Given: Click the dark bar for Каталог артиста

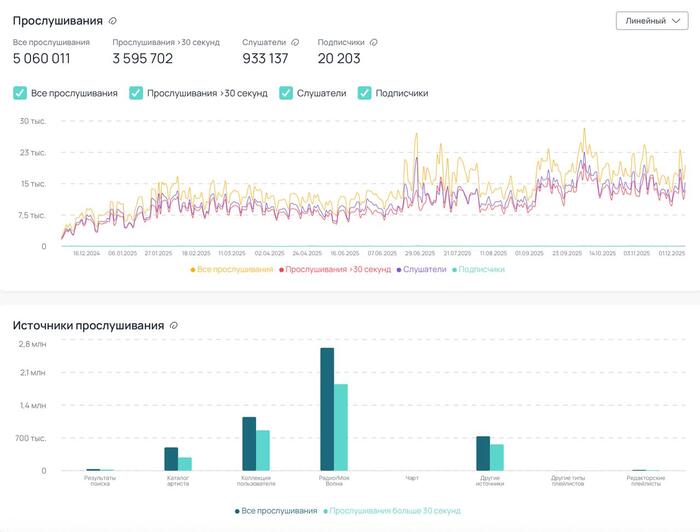Looking at the screenshot, I should pos(171,458).
